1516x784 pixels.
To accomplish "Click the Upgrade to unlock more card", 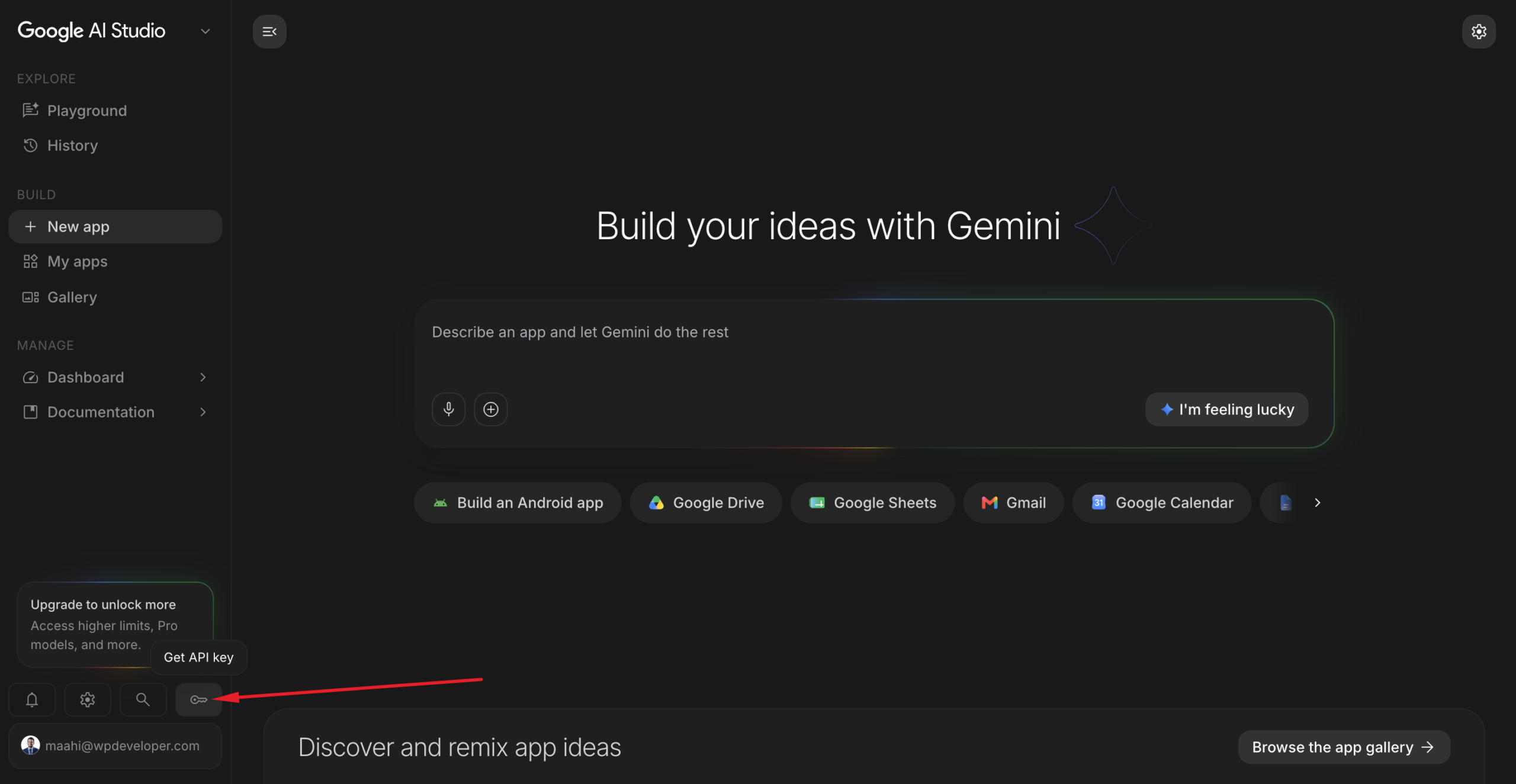I will (115, 625).
